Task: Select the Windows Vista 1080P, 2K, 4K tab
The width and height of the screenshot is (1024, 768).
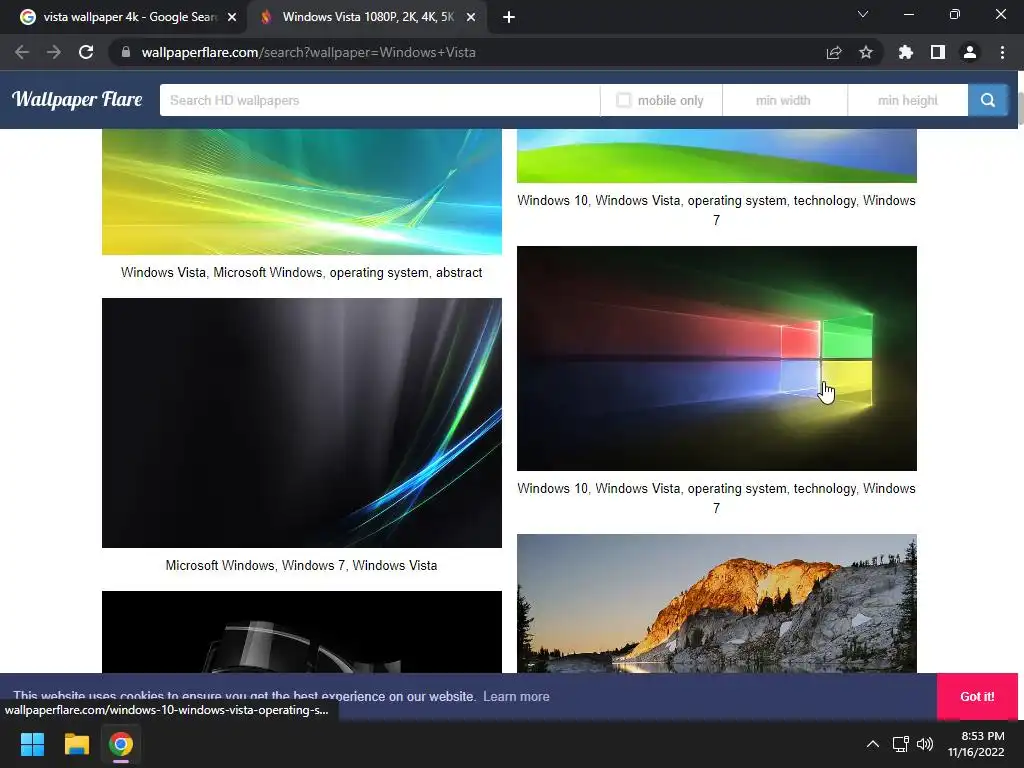Action: pyautogui.click(x=366, y=17)
